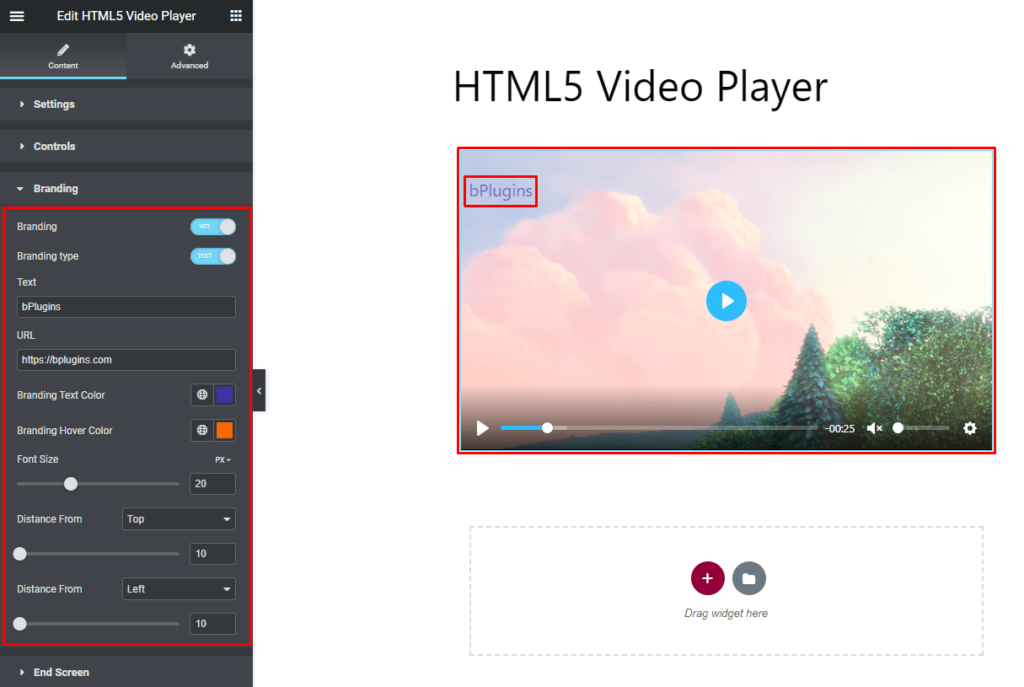Open the video player settings gear
Image resolution: width=1024 pixels, height=687 pixels.
969,427
